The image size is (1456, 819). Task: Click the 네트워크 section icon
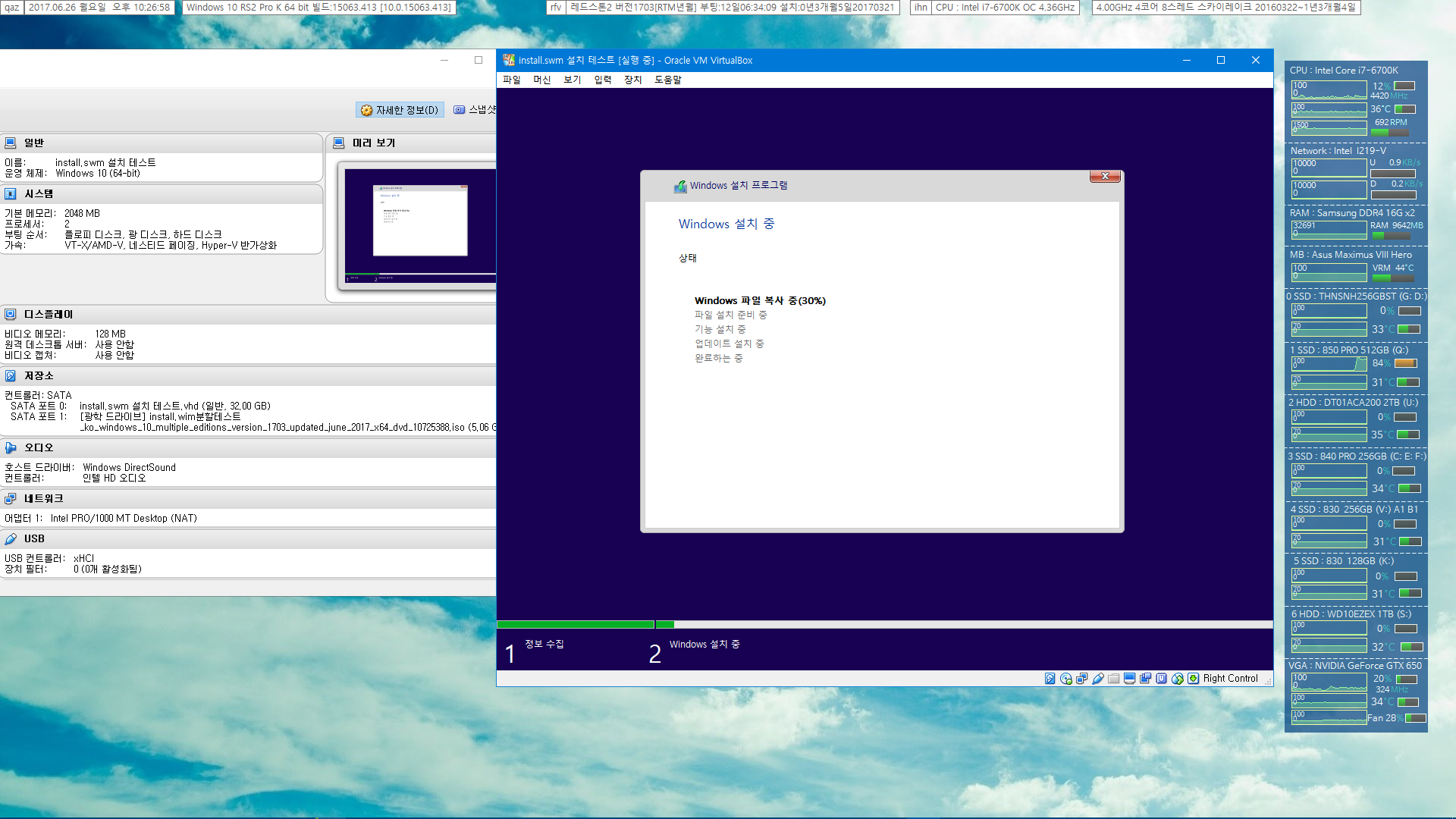click(x=11, y=498)
